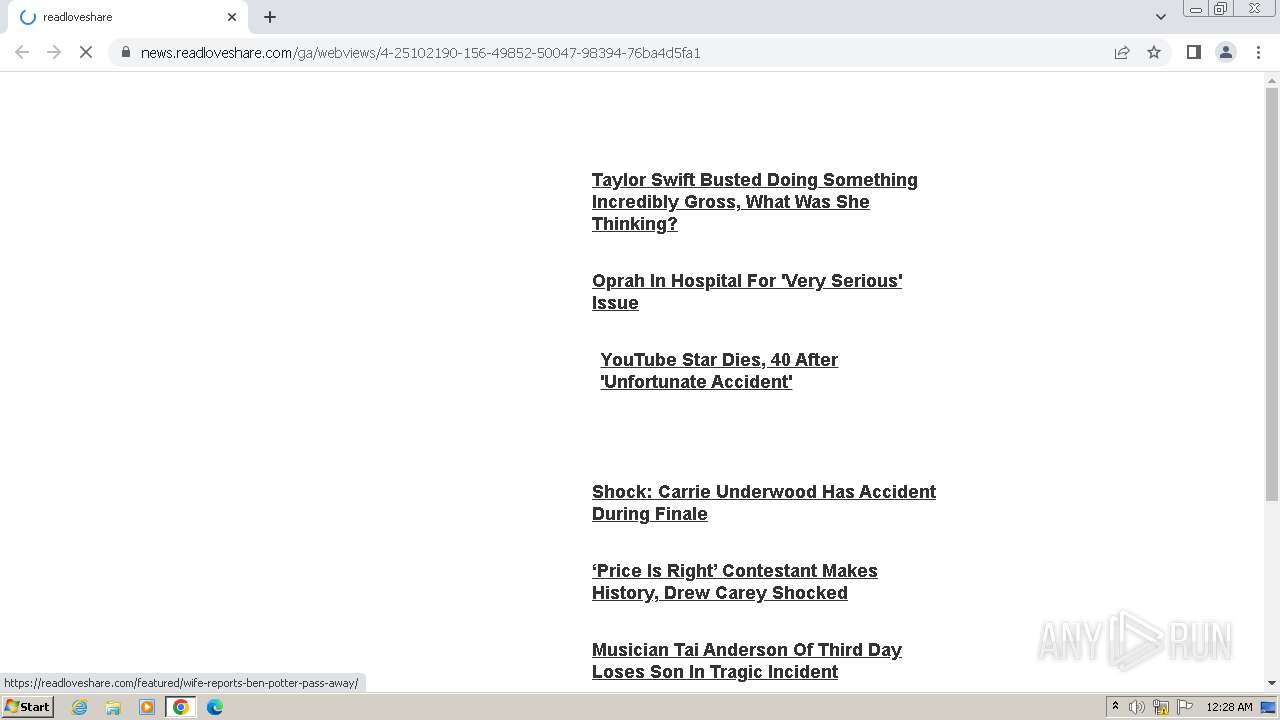Open YouTube Star Dies article
The height and width of the screenshot is (720, 1280).
point(719,371)
